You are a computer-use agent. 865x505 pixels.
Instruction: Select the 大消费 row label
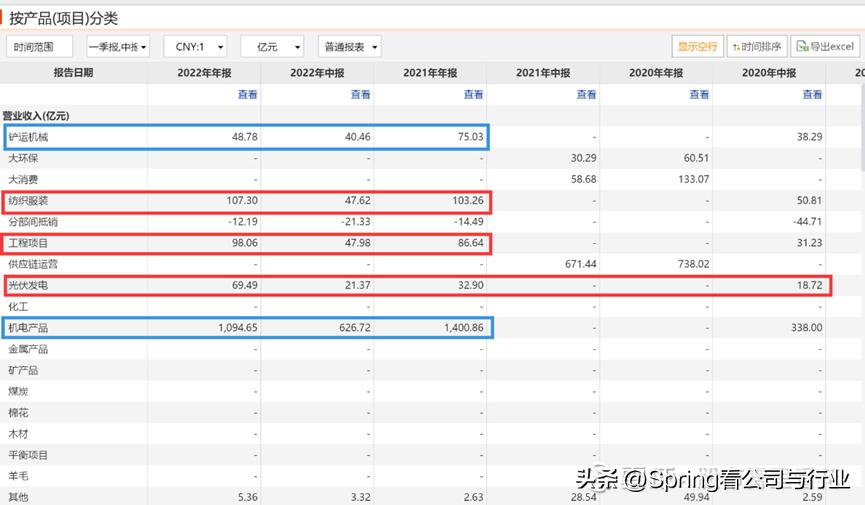pyautogui.click(x=23, y=179)
